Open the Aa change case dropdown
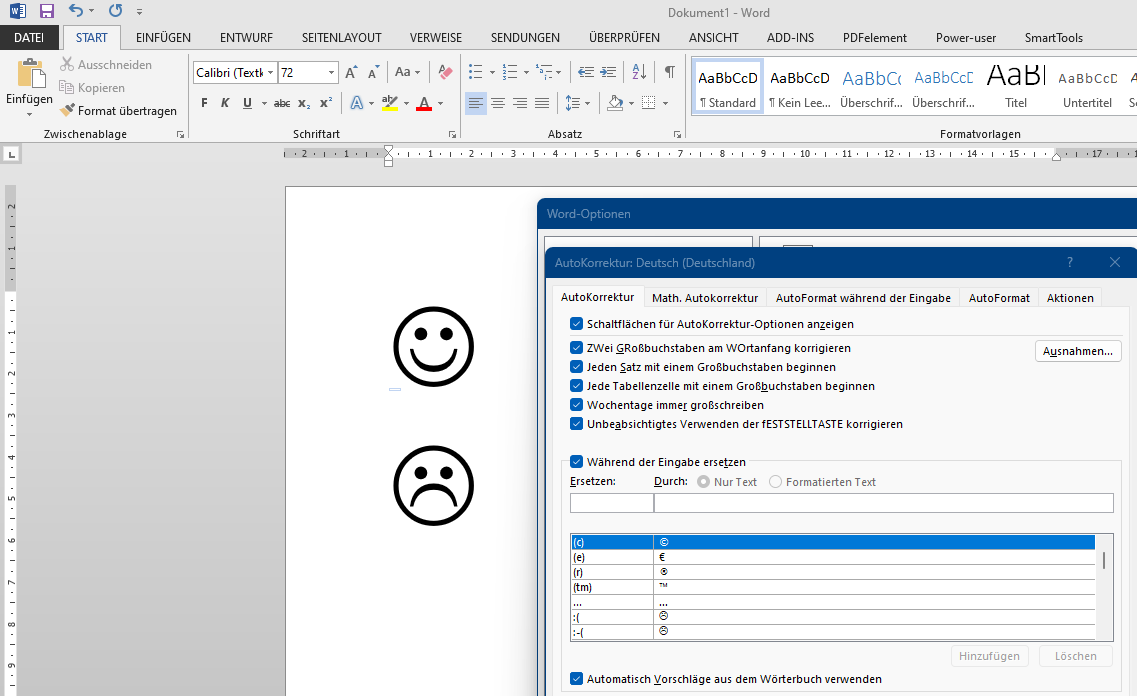Screen dimensions: 1137x696 [x=408, y=72]
